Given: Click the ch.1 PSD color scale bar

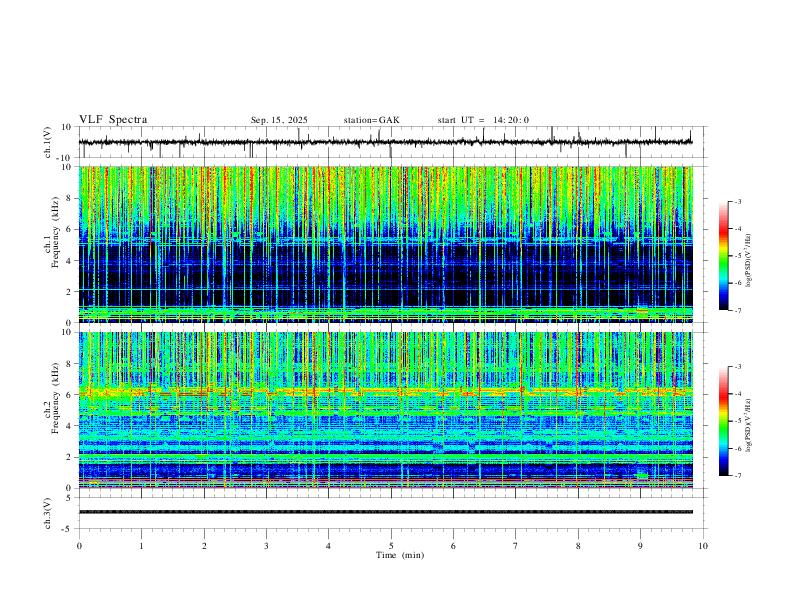Looking at the screenshot, I should point(724,256).
